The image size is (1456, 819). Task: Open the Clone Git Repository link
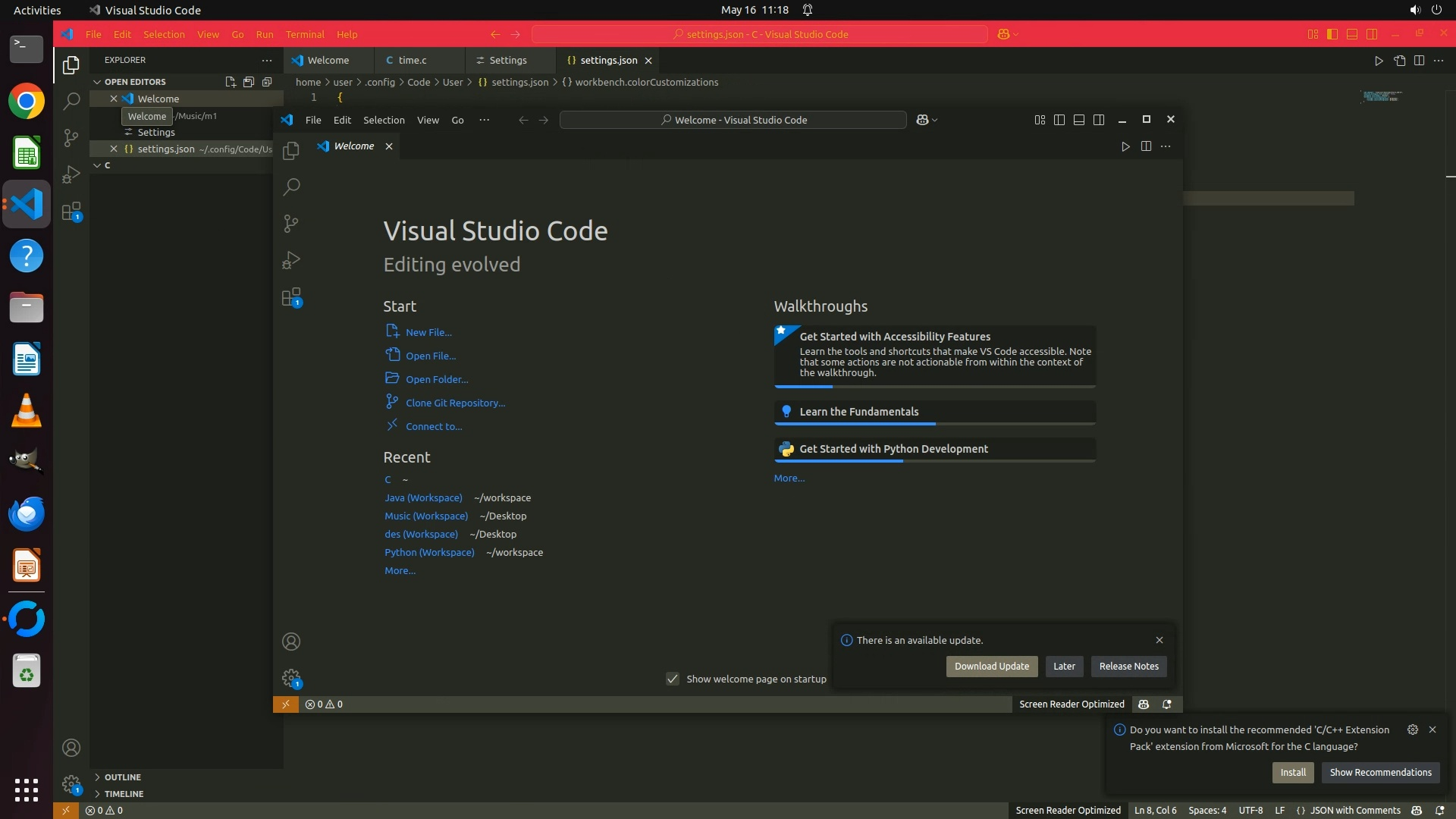coord(455,403)
